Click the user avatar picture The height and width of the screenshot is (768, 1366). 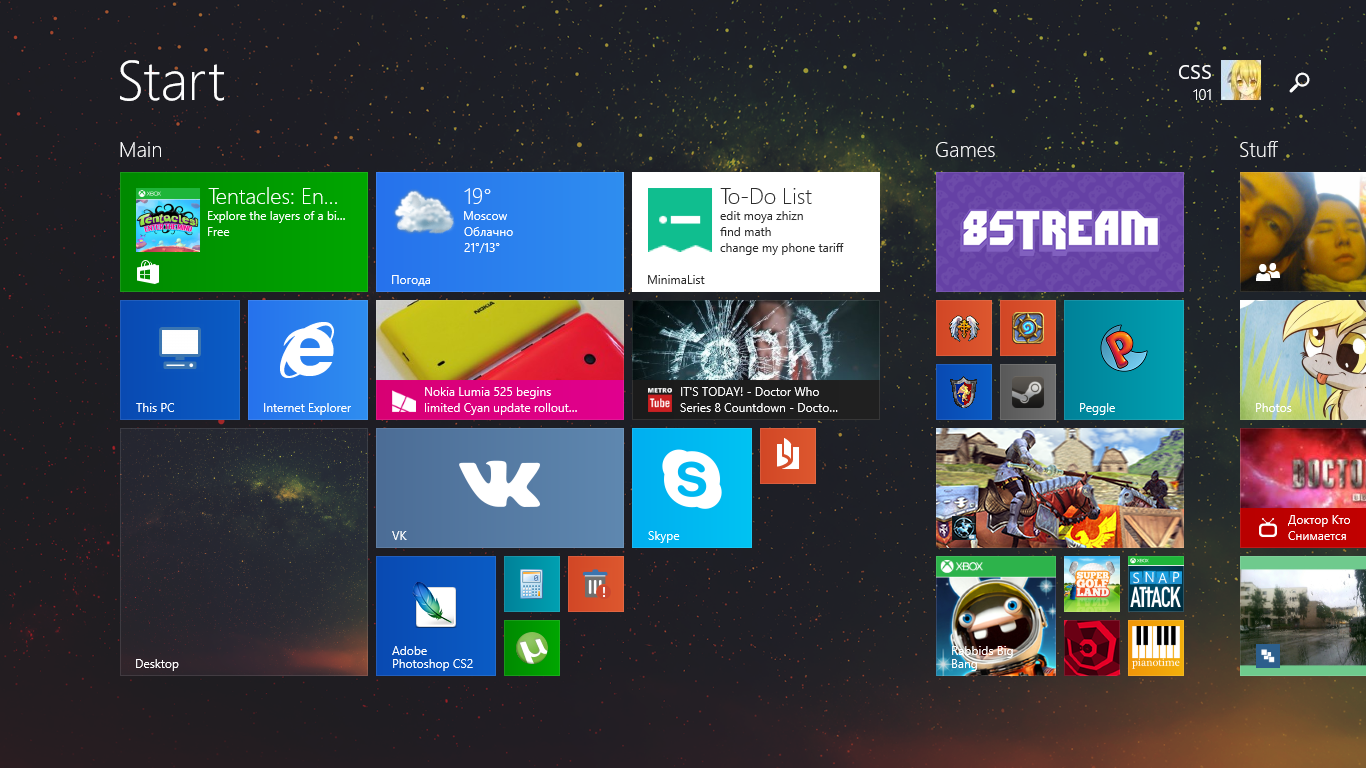pyautogui.click(x=1241, y=80)
